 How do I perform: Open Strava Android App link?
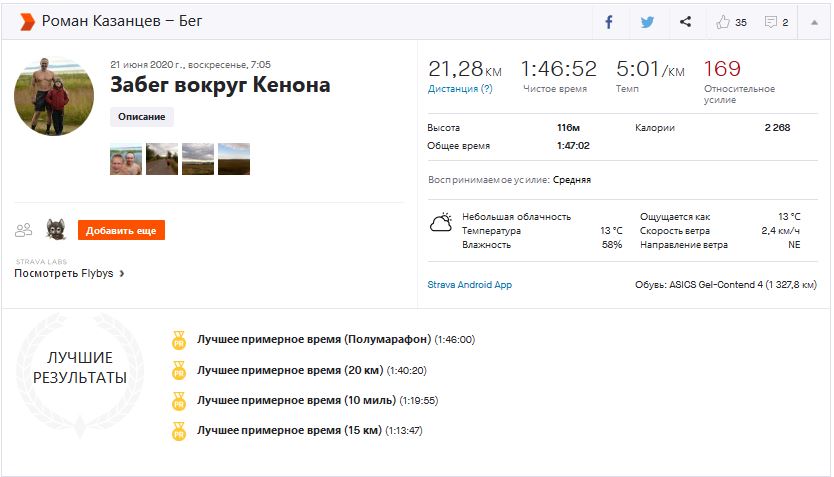(469, 285)
